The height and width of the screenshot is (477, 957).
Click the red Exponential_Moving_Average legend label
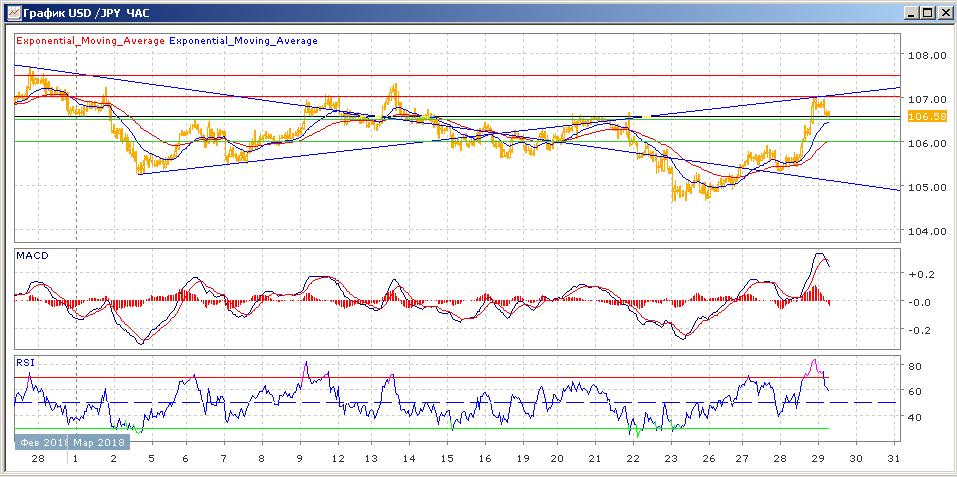pyautogui.click(x=90, y=41)
